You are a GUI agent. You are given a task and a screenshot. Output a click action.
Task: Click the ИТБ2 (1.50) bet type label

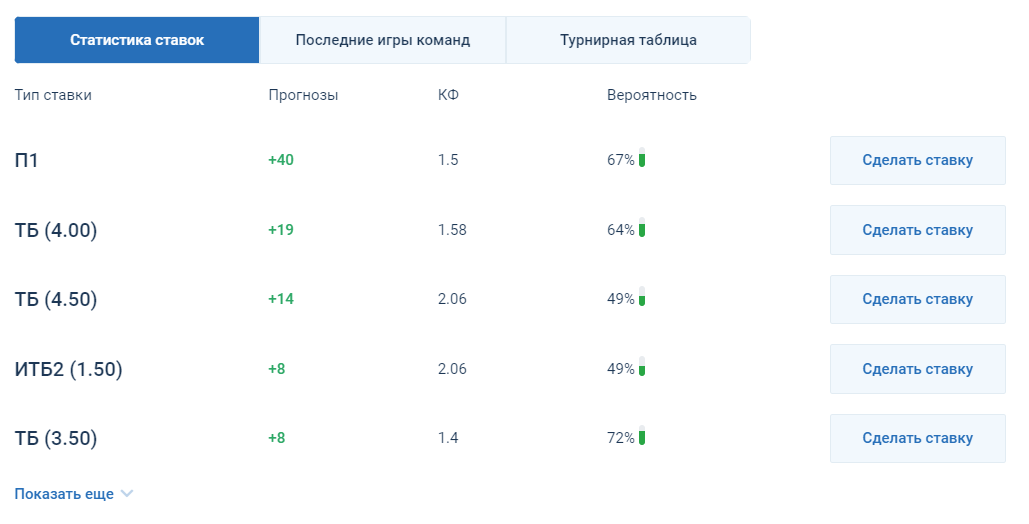click(68, 369)
